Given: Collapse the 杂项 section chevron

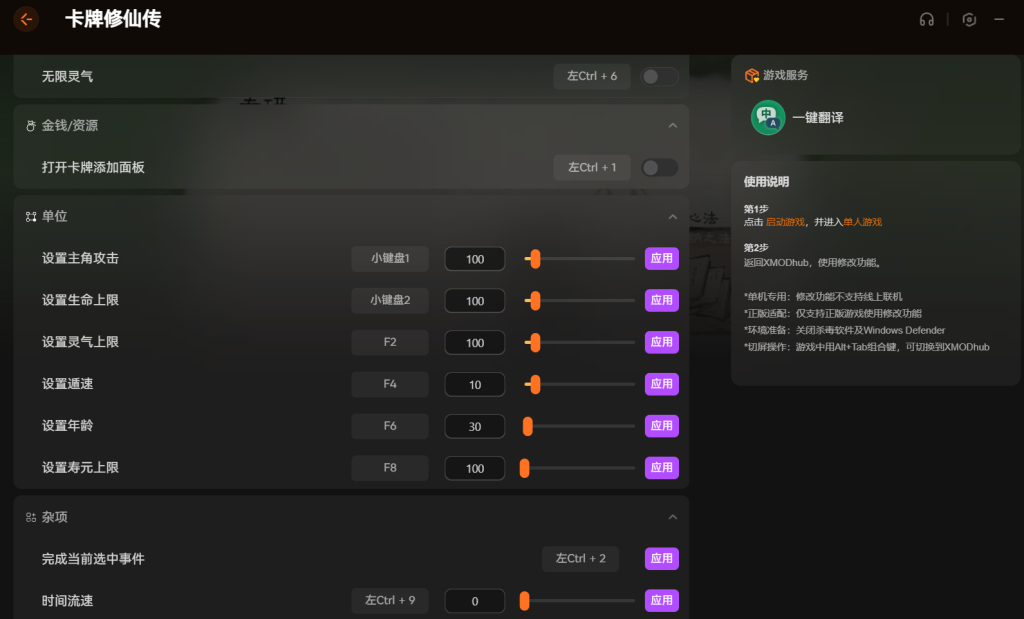Looking at the screenshot, I should 672,517.
